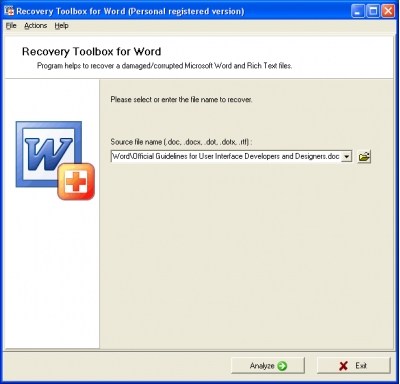Click the 'Please select or enter' instruction text
400x384 pixels.
(181, 99)
